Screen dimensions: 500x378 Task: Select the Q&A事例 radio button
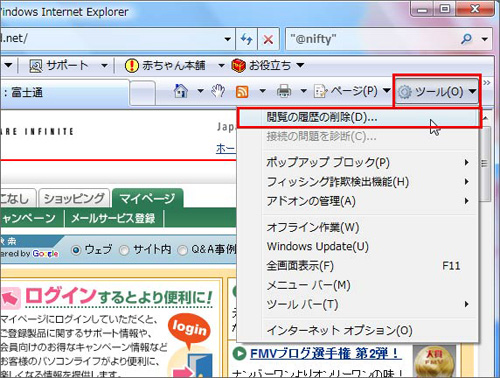click(x=182, y=250)
